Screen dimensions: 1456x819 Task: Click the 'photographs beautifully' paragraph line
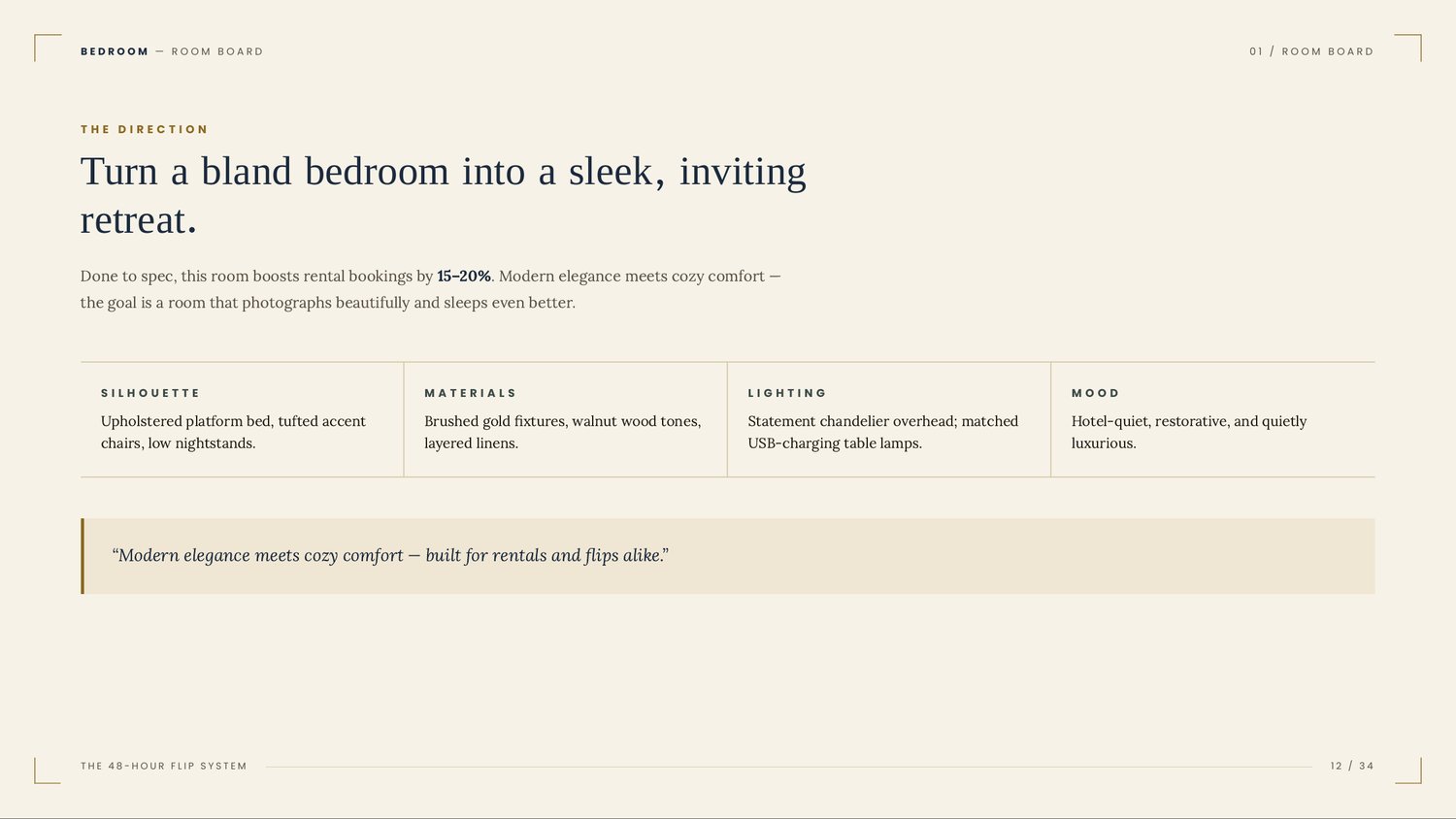(328, 303)
